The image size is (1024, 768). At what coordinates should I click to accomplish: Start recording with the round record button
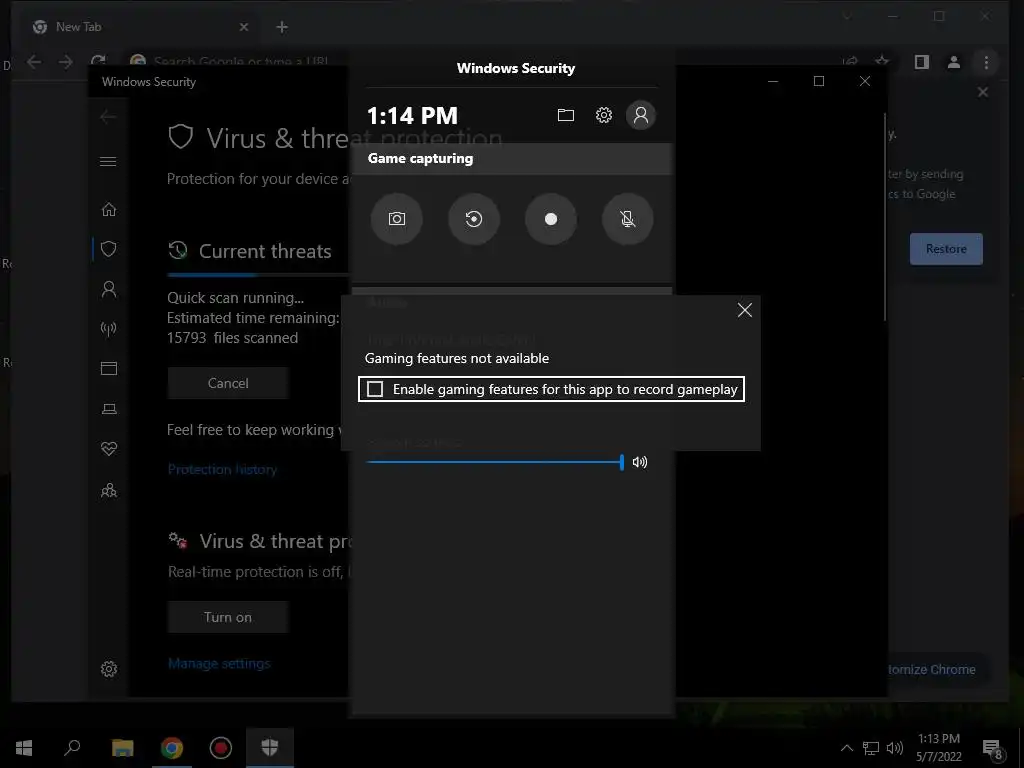[551, 219]
